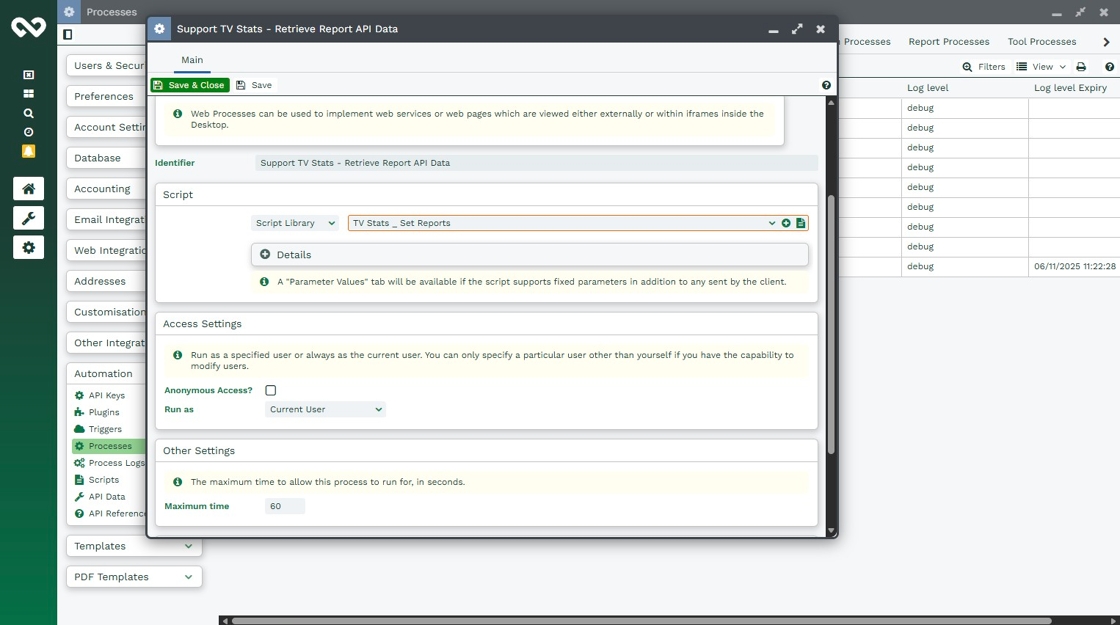Open Process Logs in Automation menu

pos(116,463)
